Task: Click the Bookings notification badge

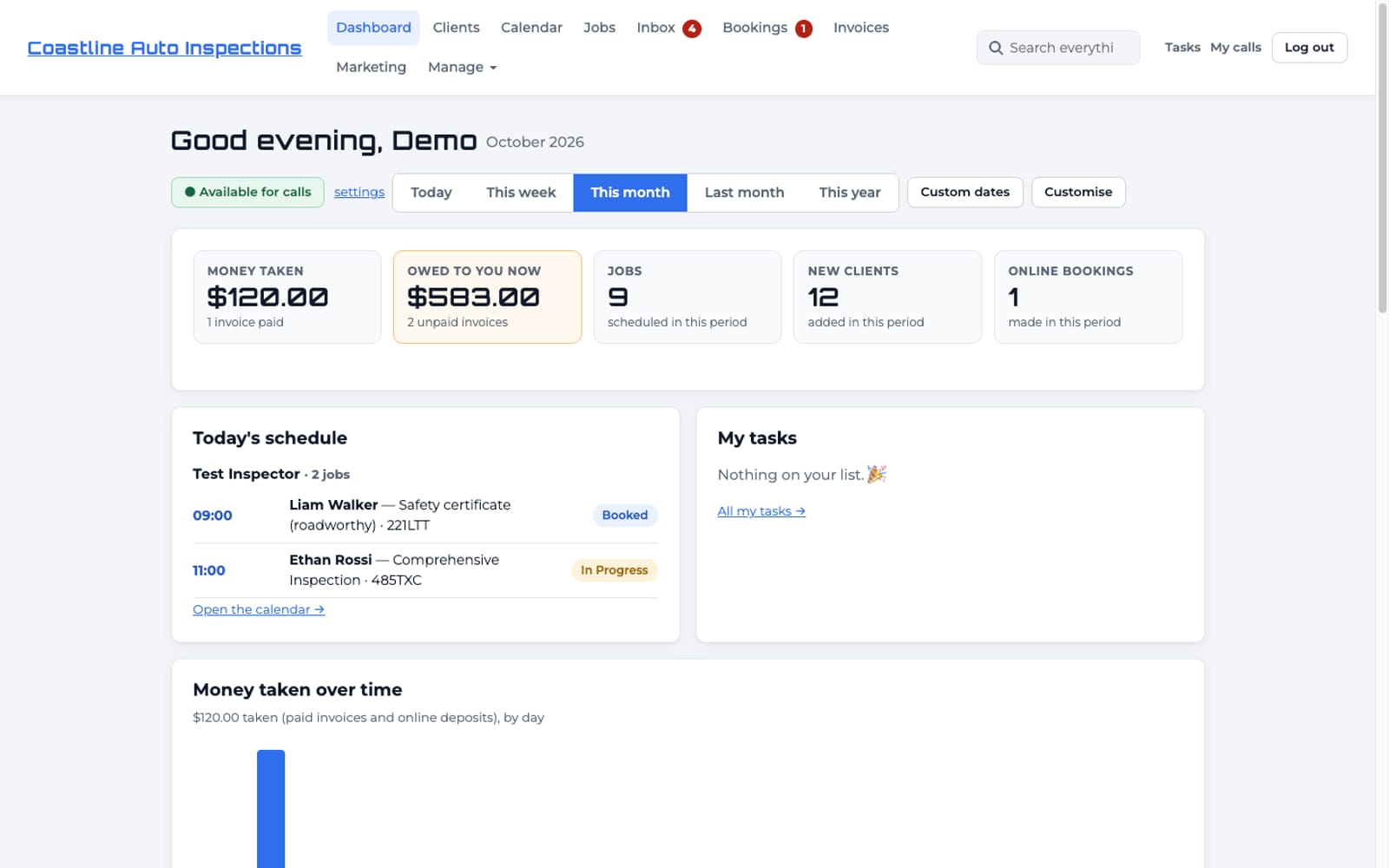Action: pyautogui.click(x=804, y=29)
